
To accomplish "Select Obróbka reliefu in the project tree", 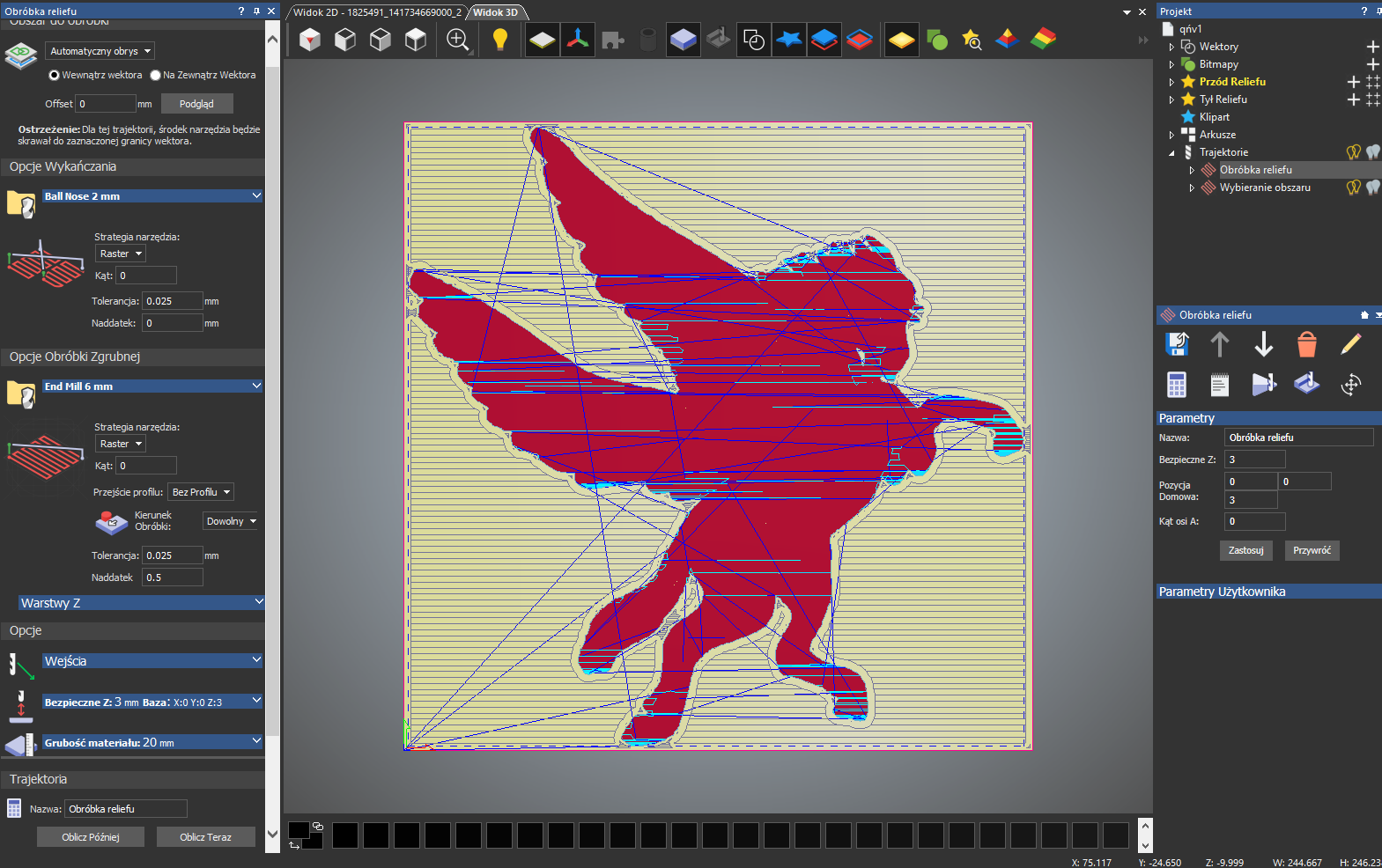I will click(x=1256, y=170).
